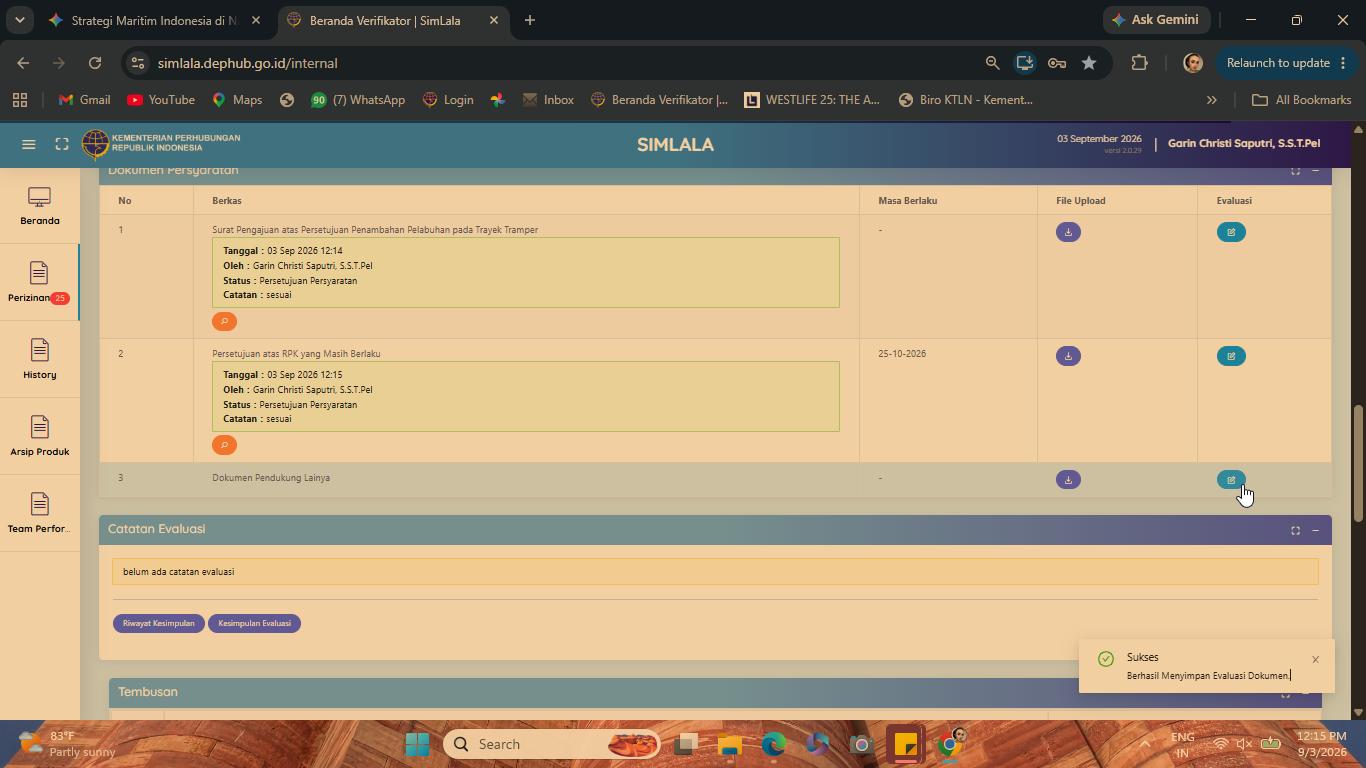Open Sticky Notes from the taskbar
Image resolution: width=1366 pixels, height=768 pixels.
pos(905,744)
